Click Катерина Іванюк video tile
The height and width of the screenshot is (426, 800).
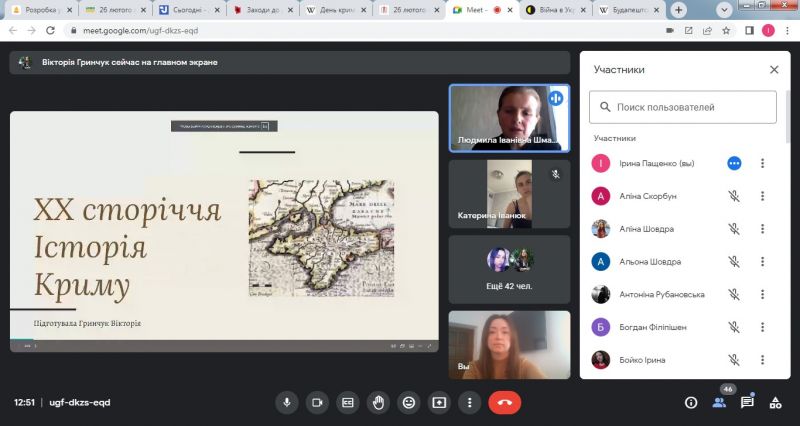pos(509,194)
